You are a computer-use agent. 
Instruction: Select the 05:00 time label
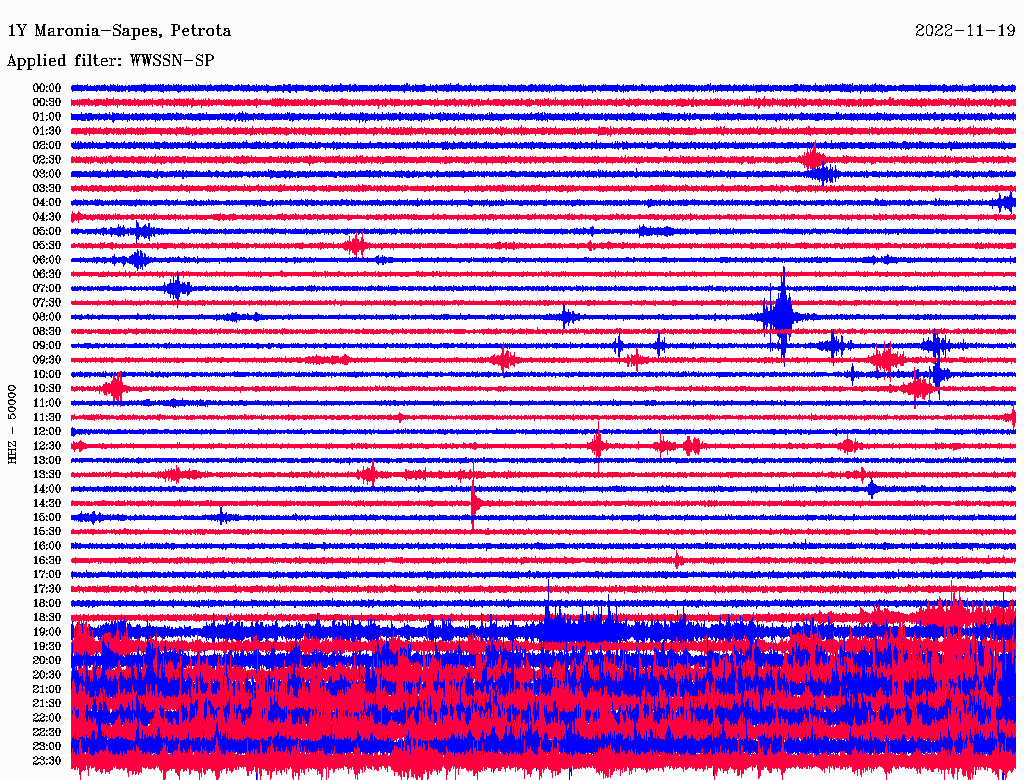pos(47,231)
